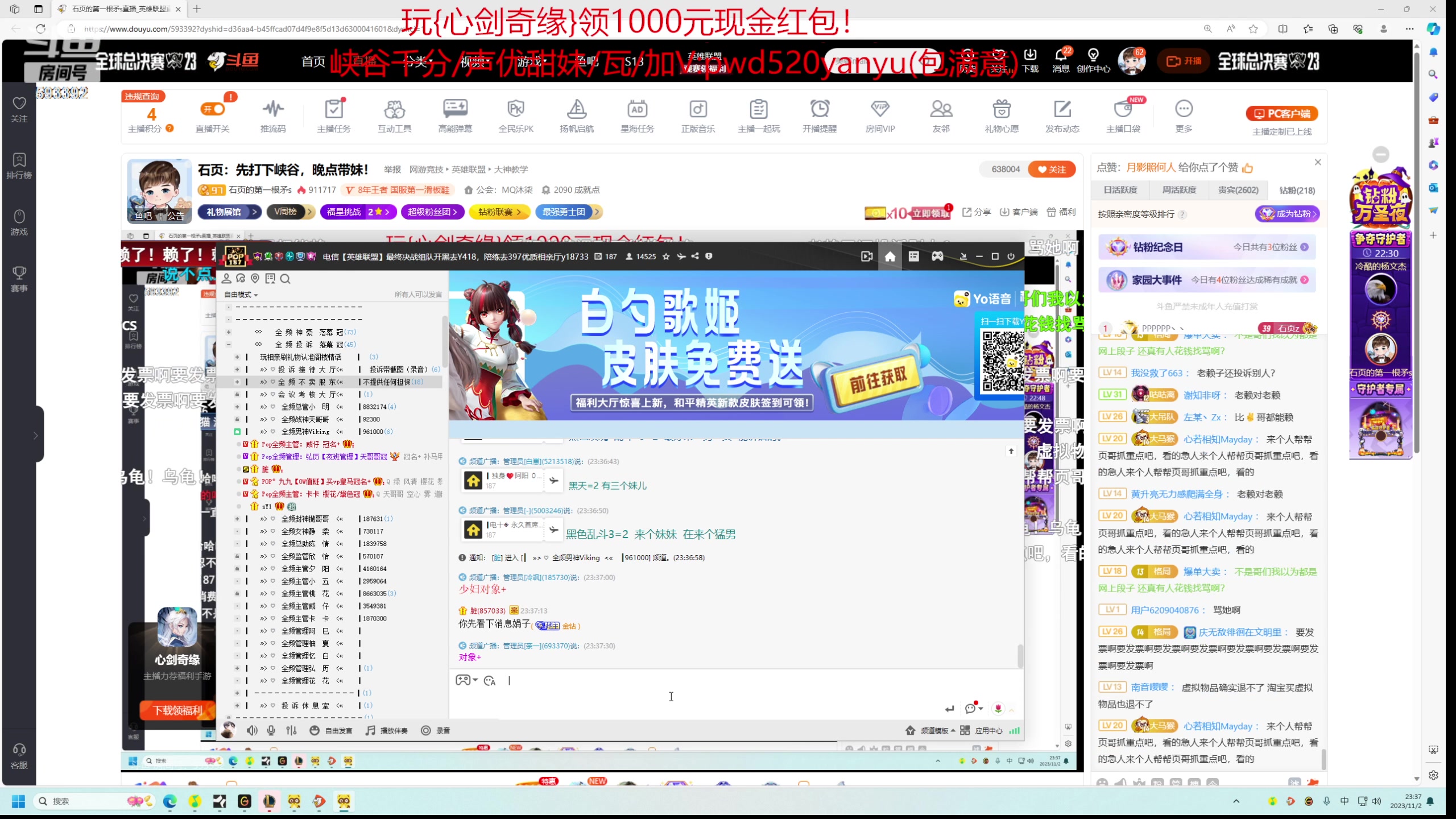Open 应用中心 app center
The width and height of the screenshot is (1456, 819).
tap(982, 730)
